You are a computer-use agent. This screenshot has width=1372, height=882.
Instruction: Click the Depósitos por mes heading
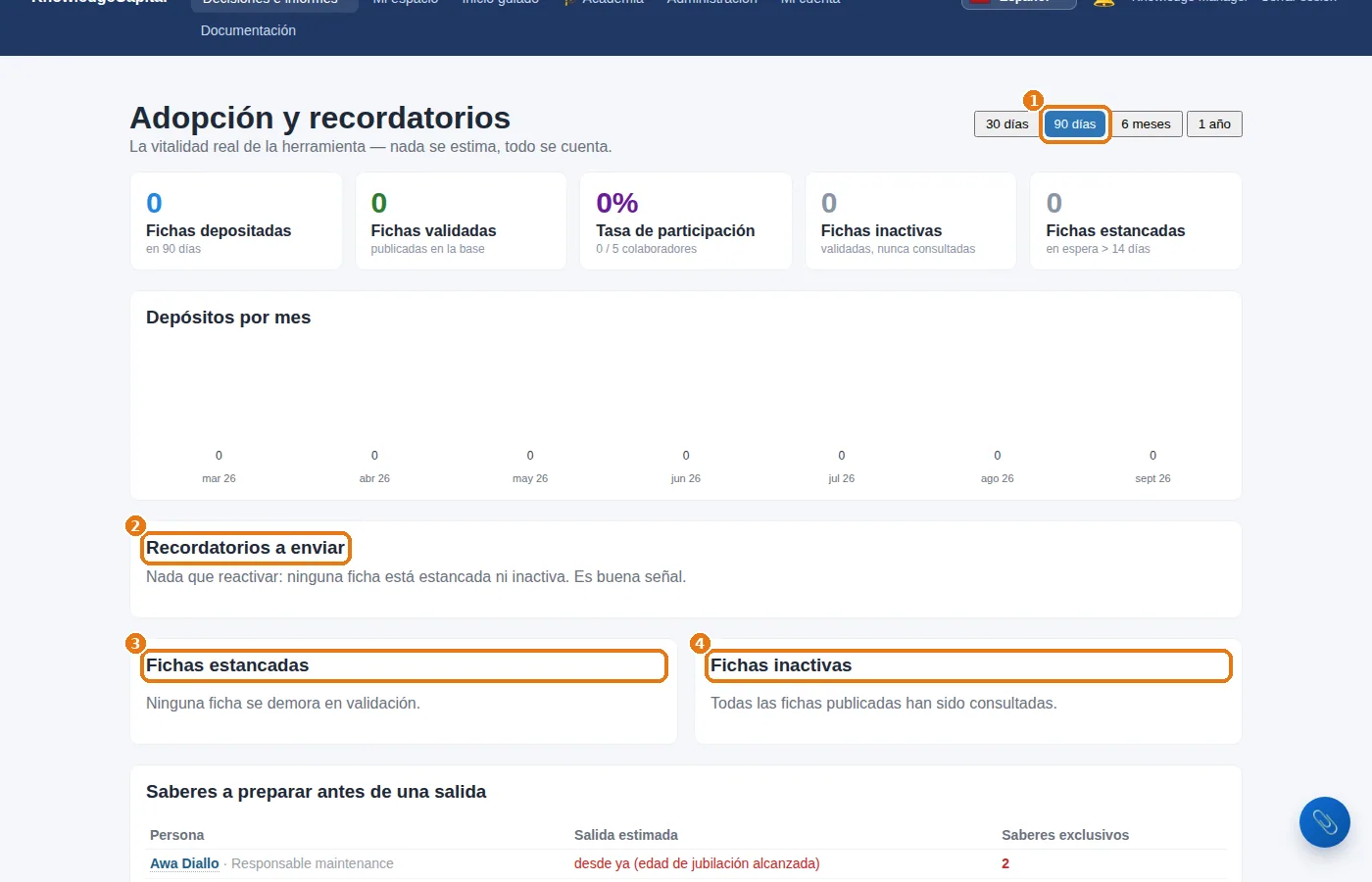(228, 318)
